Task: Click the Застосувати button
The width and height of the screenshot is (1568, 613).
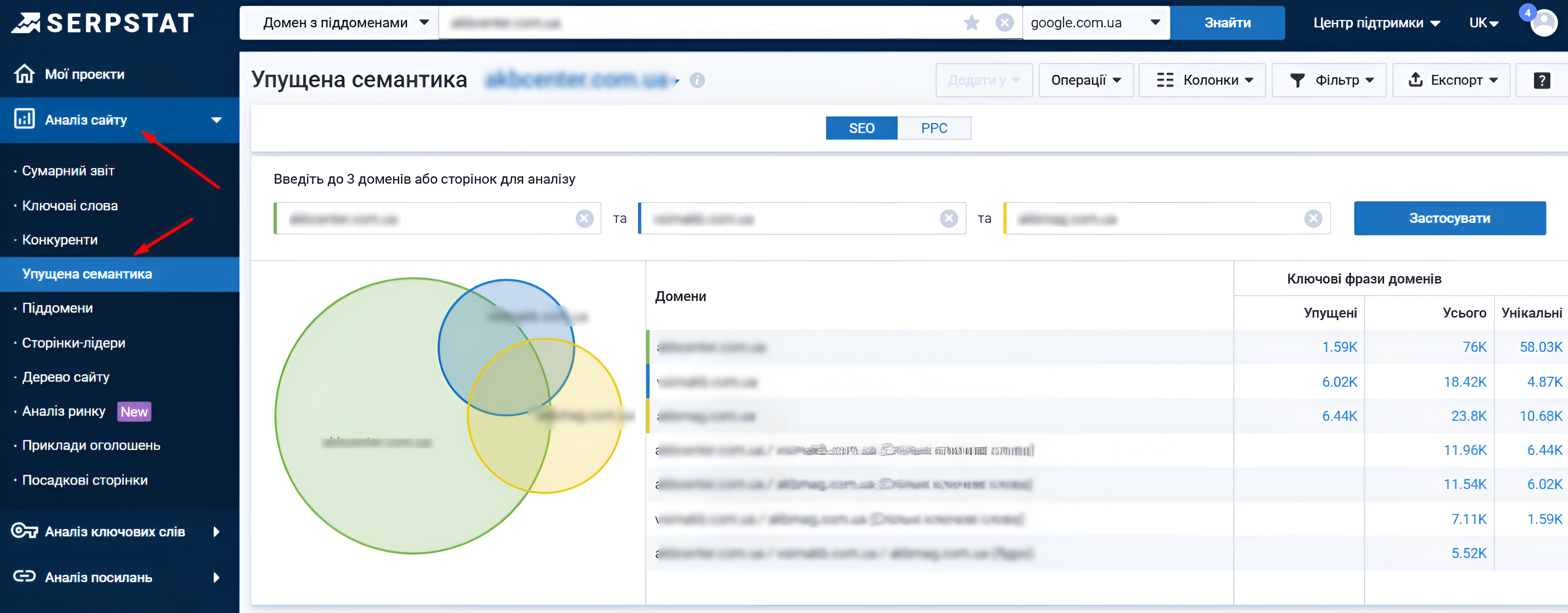Action: [x=1449, y=218]
